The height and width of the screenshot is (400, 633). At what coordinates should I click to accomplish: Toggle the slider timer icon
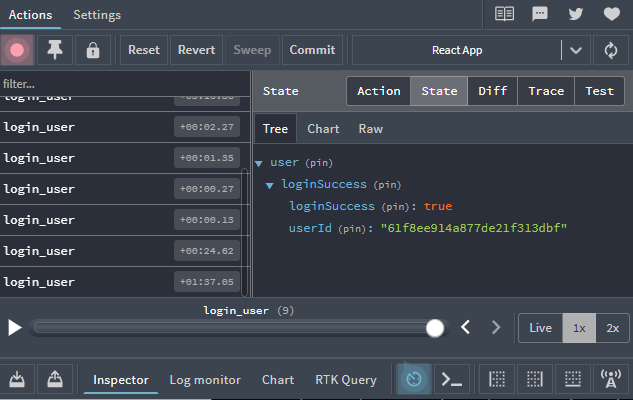coord(414,379)
